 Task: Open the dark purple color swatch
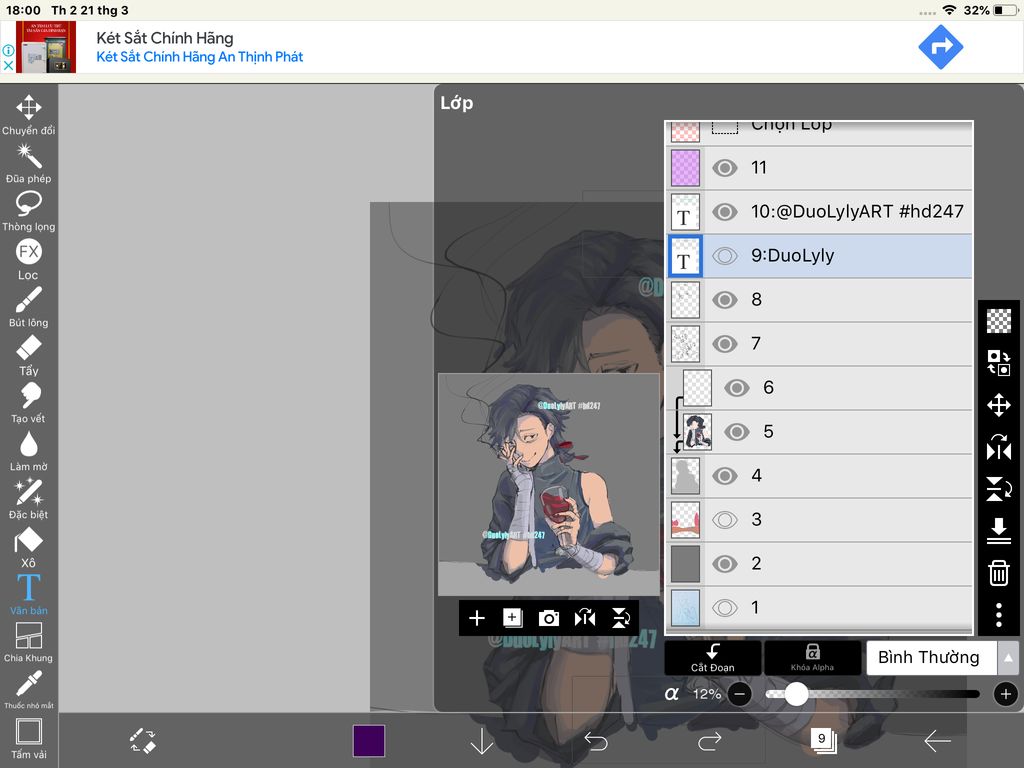(x=369, y=741)
